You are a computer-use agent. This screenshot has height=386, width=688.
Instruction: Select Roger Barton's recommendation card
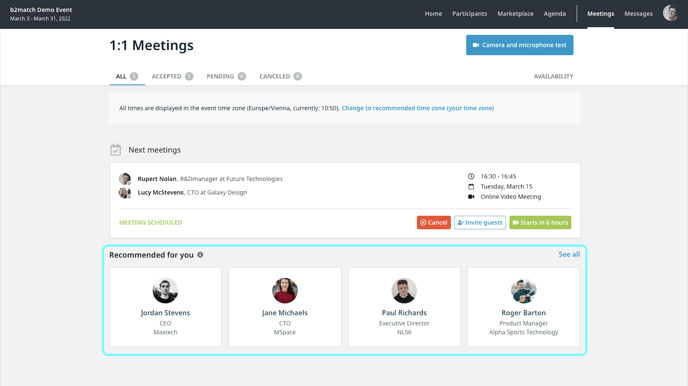[523, 307]
